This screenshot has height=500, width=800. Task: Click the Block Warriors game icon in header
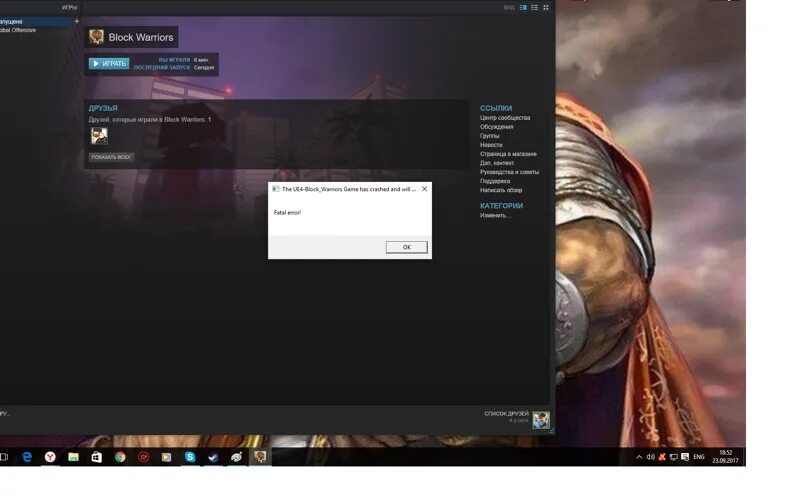click(x=96, y=37)
